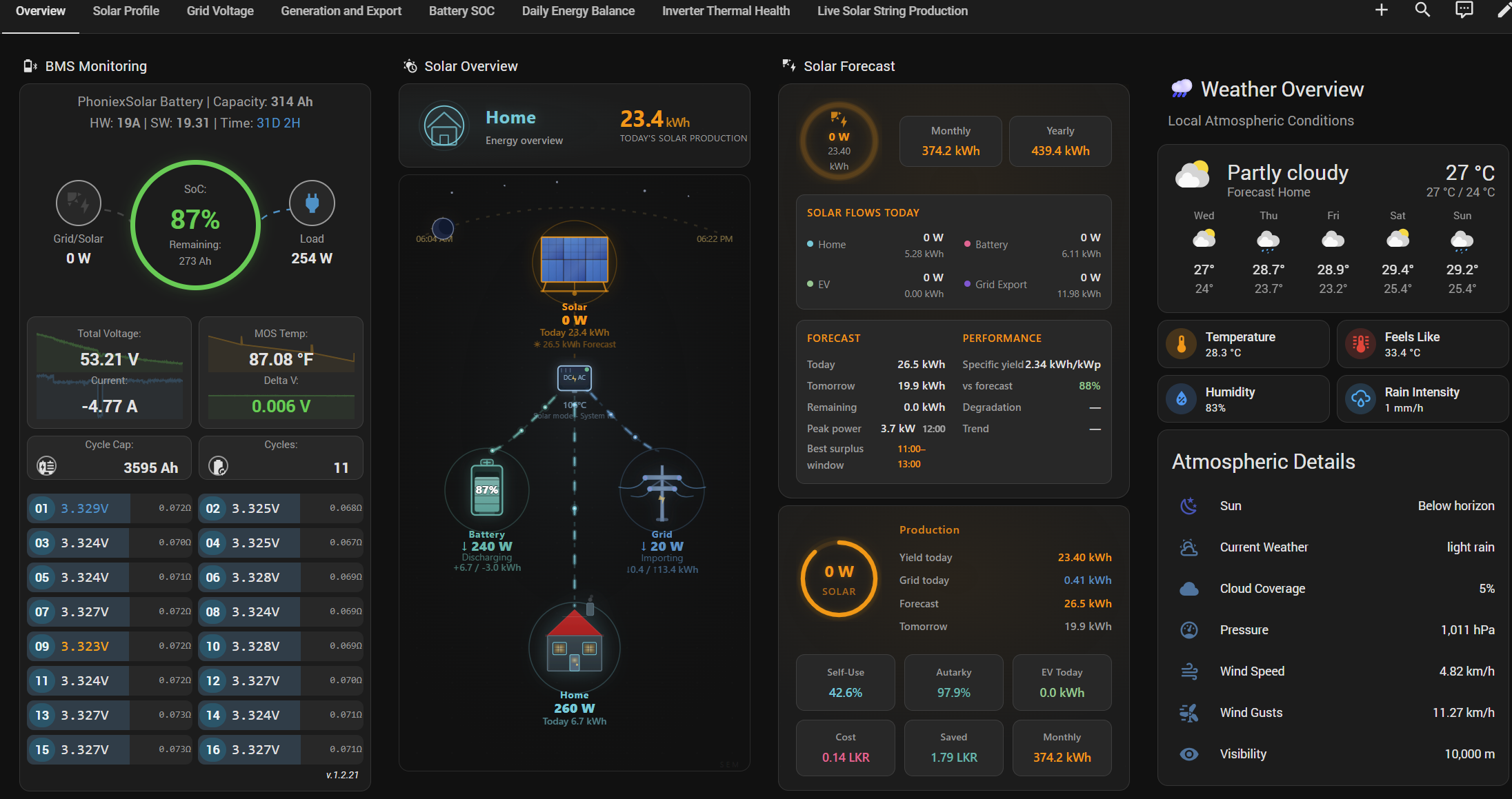Click the Visibility eye icon

pyautogui.click(x=1189, y=754)
